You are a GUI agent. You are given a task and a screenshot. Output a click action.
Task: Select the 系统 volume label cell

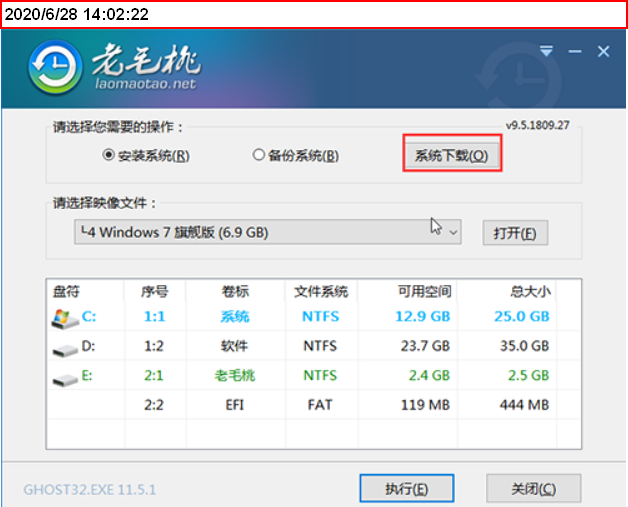(235, 316)
